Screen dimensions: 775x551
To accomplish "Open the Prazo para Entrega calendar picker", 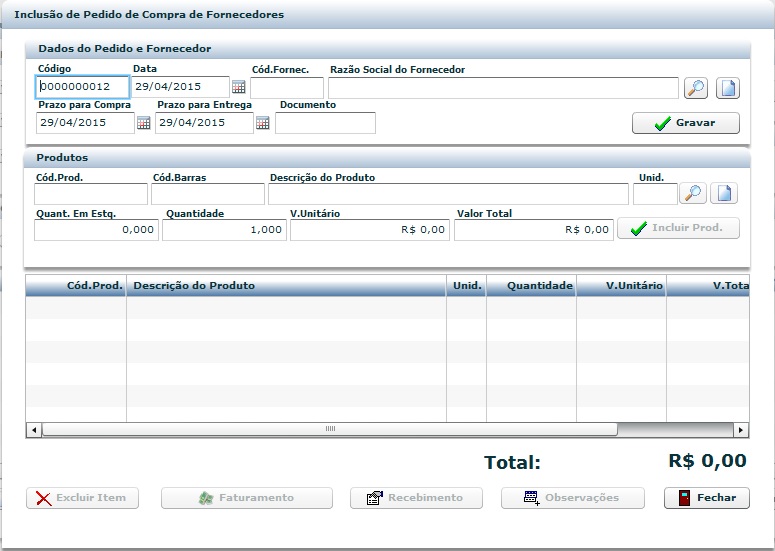I will (x=263, y=123).
